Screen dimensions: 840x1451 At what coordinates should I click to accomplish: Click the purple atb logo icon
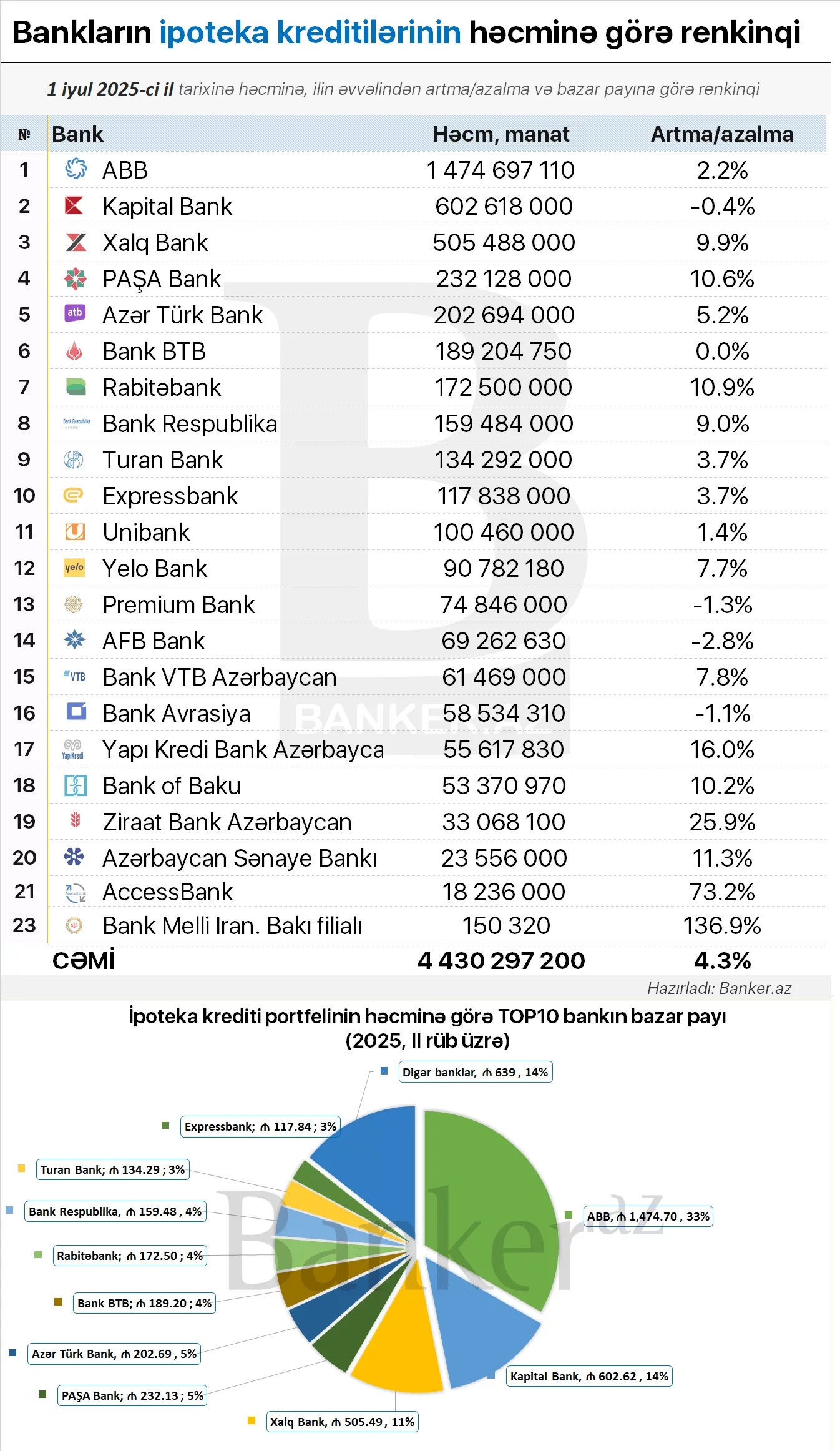click(x=75, y=312)
